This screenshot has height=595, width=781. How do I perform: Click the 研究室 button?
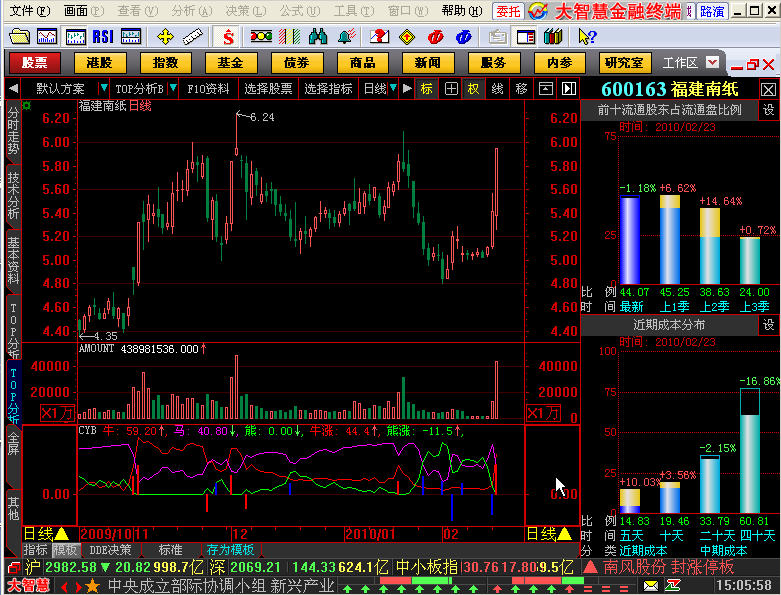[626, 62]
